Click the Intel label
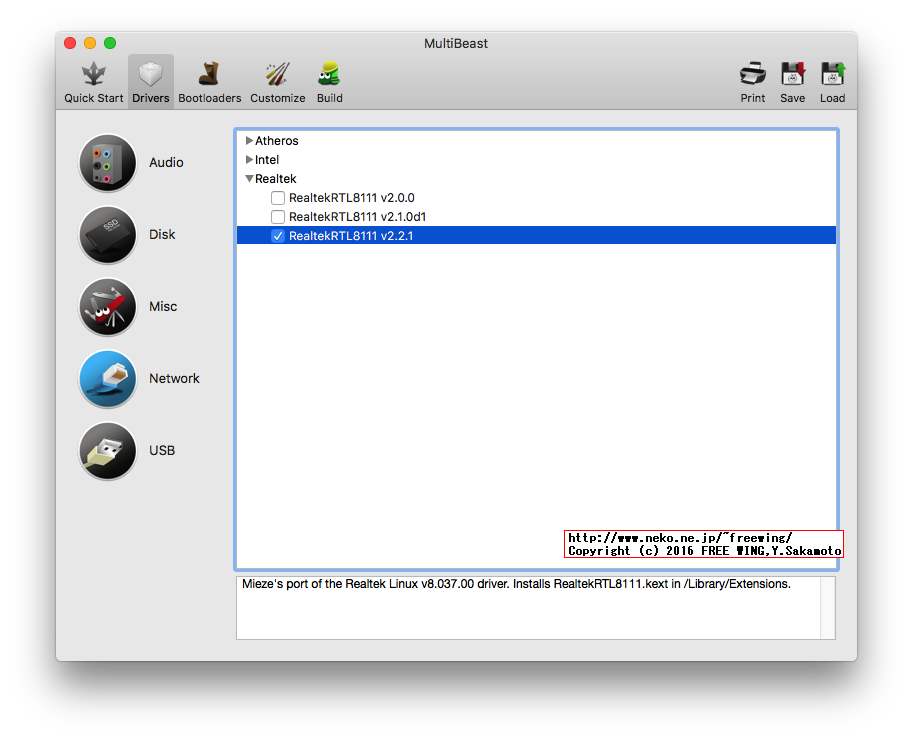 point(267,159)
